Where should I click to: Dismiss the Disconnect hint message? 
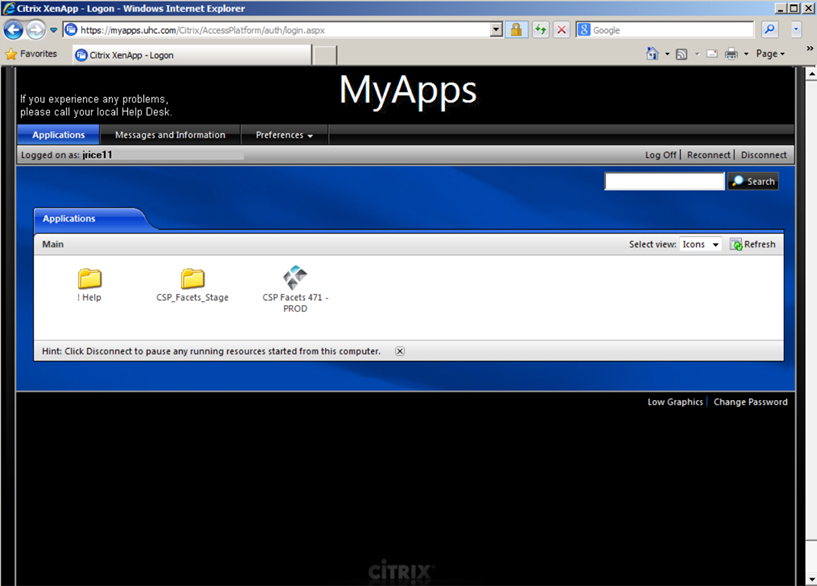[400, 351]
